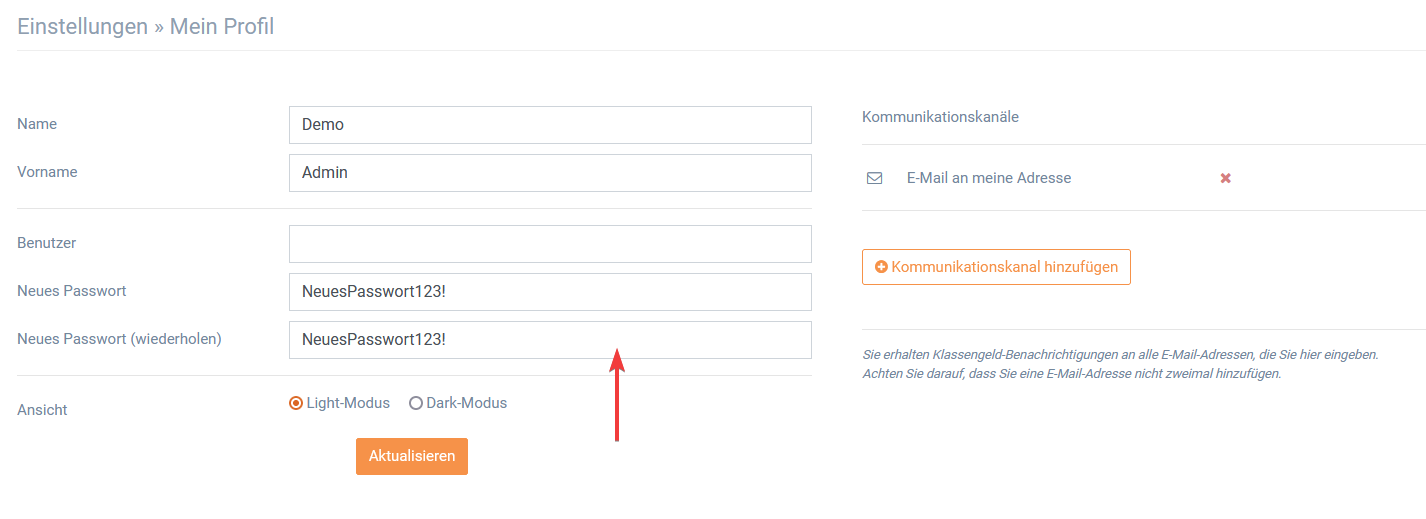Save profile with Aktualisieren button

tap(412, 456)
